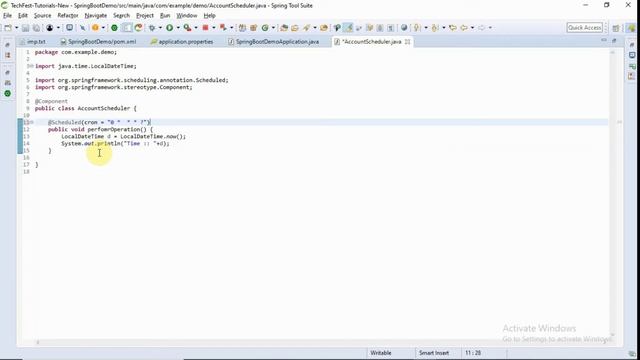The image size is (640, 360).
Task: Open the Debug dropdown arrow
Action: (160, 28)
